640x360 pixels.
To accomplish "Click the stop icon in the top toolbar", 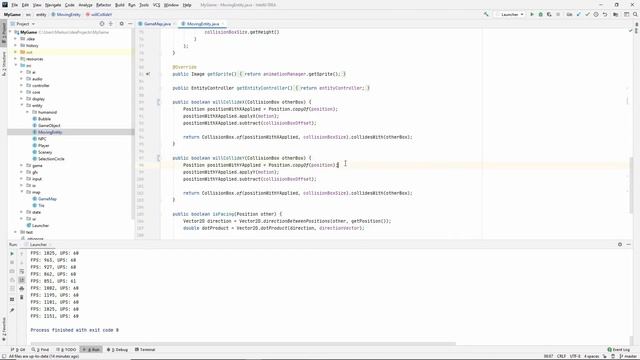I will click(558, 14).
